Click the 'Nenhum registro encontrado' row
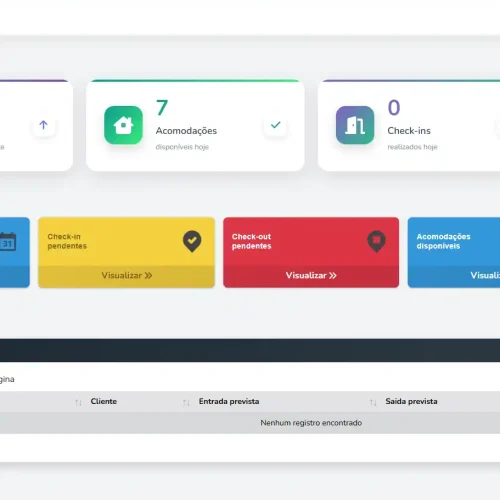 (250, 423)
